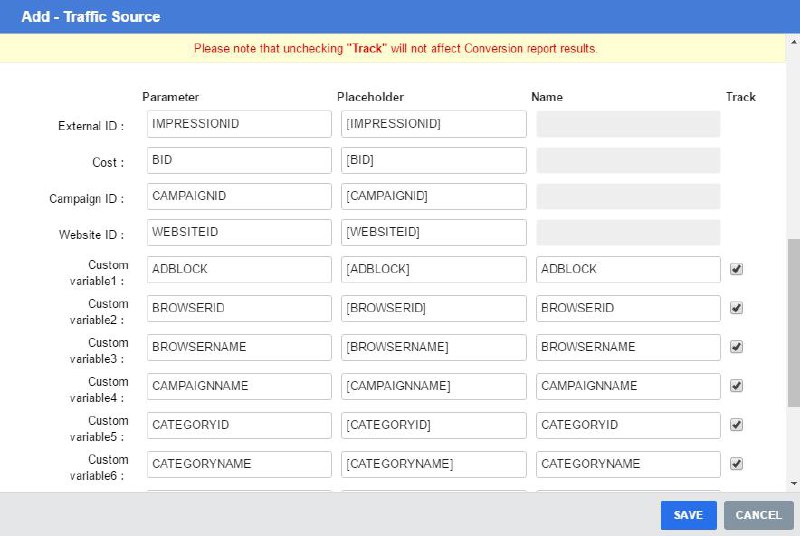Focus the Cost placeholder field [BID]
The image size is (800, 536).
(x=434, y=161)
